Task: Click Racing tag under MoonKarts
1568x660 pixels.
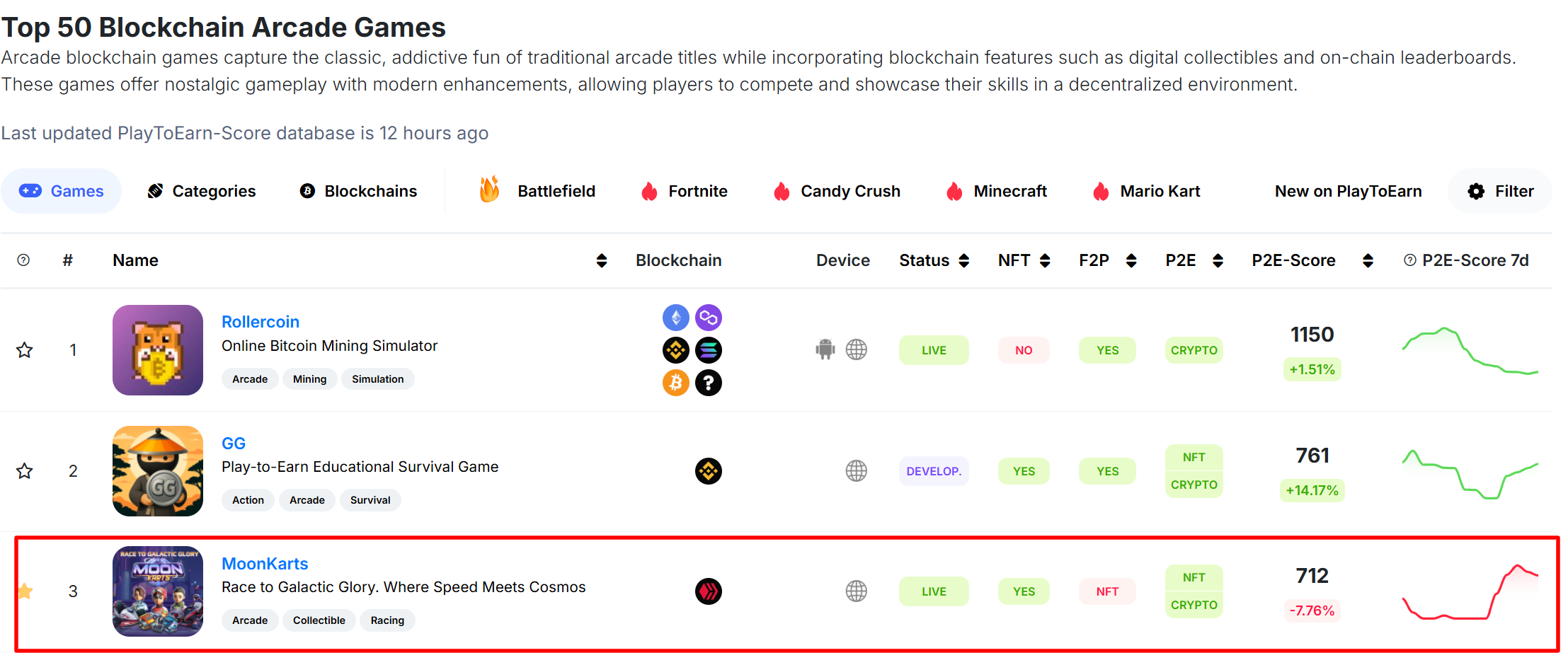Action: click(x=387, y=620)
